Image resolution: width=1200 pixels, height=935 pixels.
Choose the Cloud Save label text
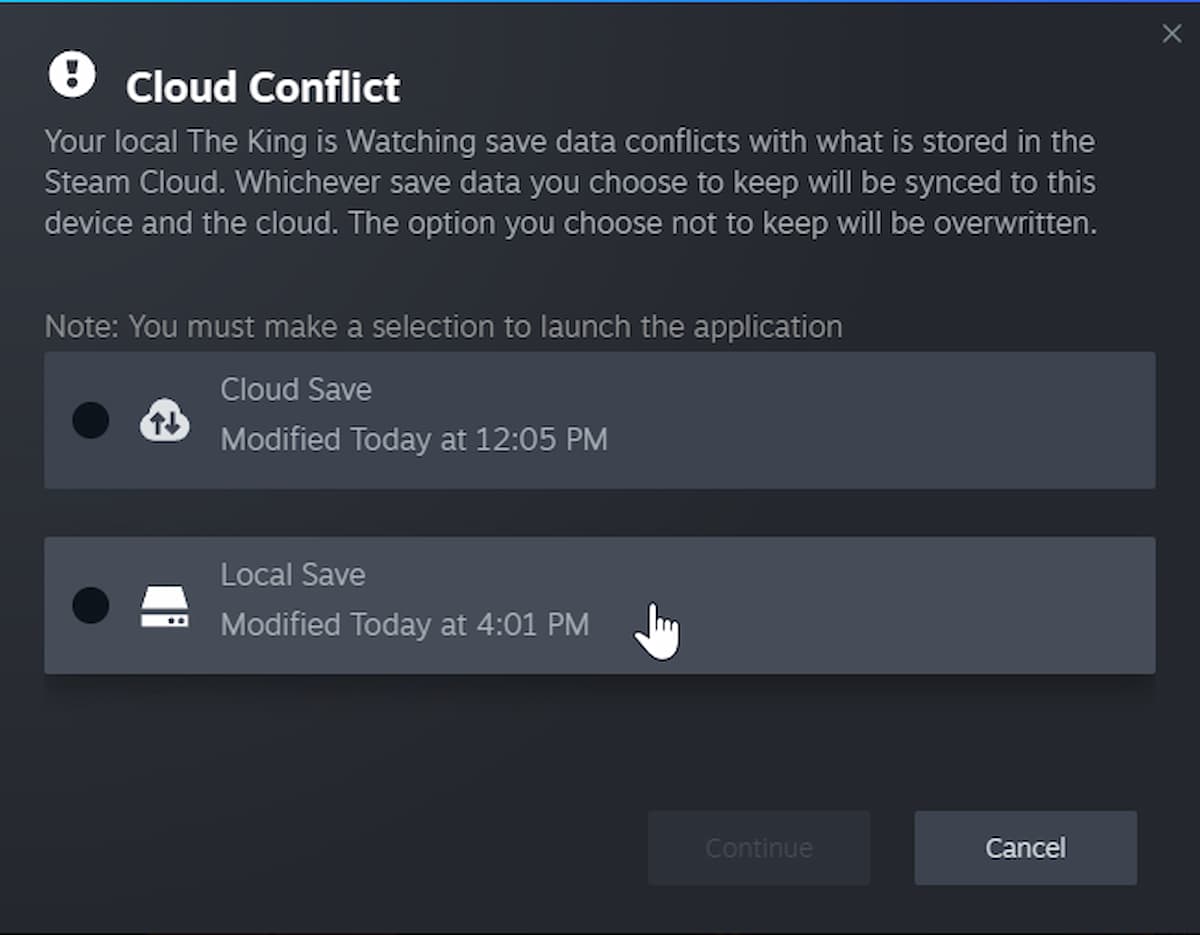click(x=296, y=390)
